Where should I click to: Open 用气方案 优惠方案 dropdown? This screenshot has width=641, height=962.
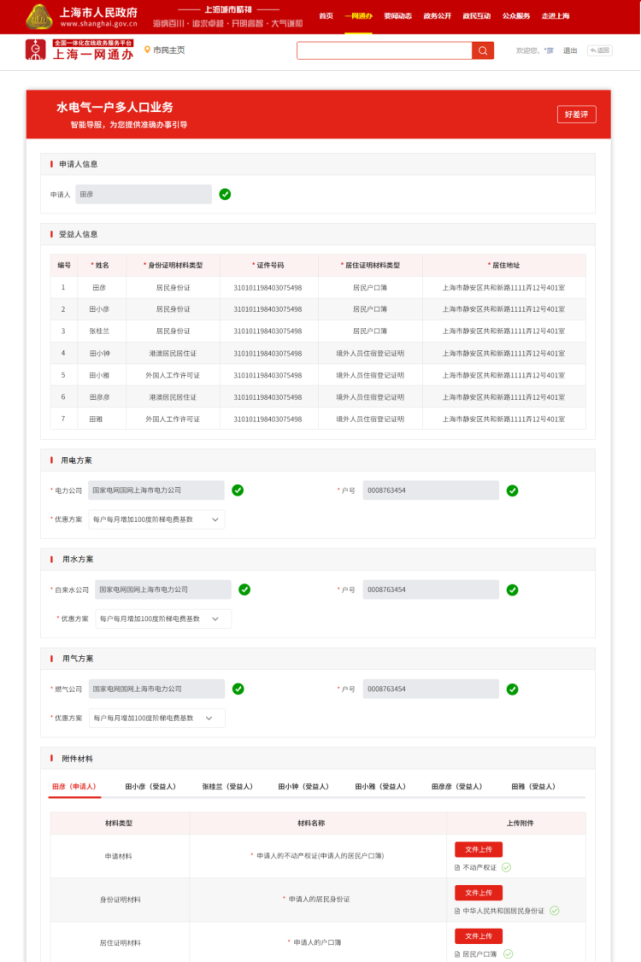[x=156, y=718]
